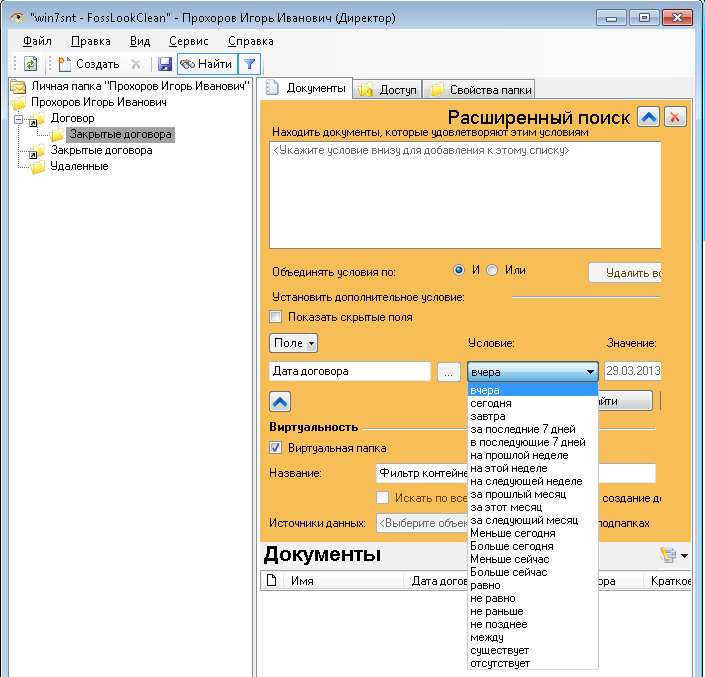Choose между option in list
Viewport: 705px width, 677px height.
(x=533, y=638)
